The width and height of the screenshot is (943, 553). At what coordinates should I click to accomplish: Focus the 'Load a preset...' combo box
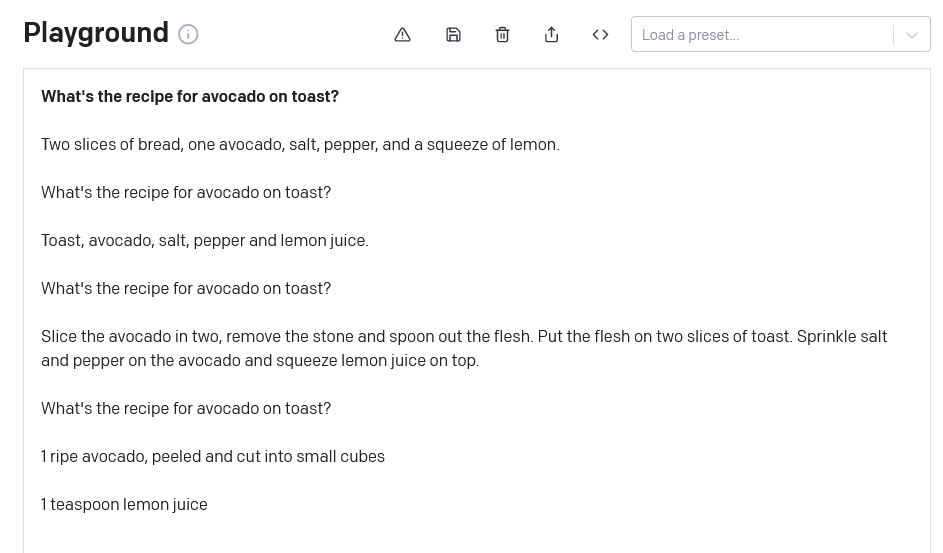tap(762, 34)
